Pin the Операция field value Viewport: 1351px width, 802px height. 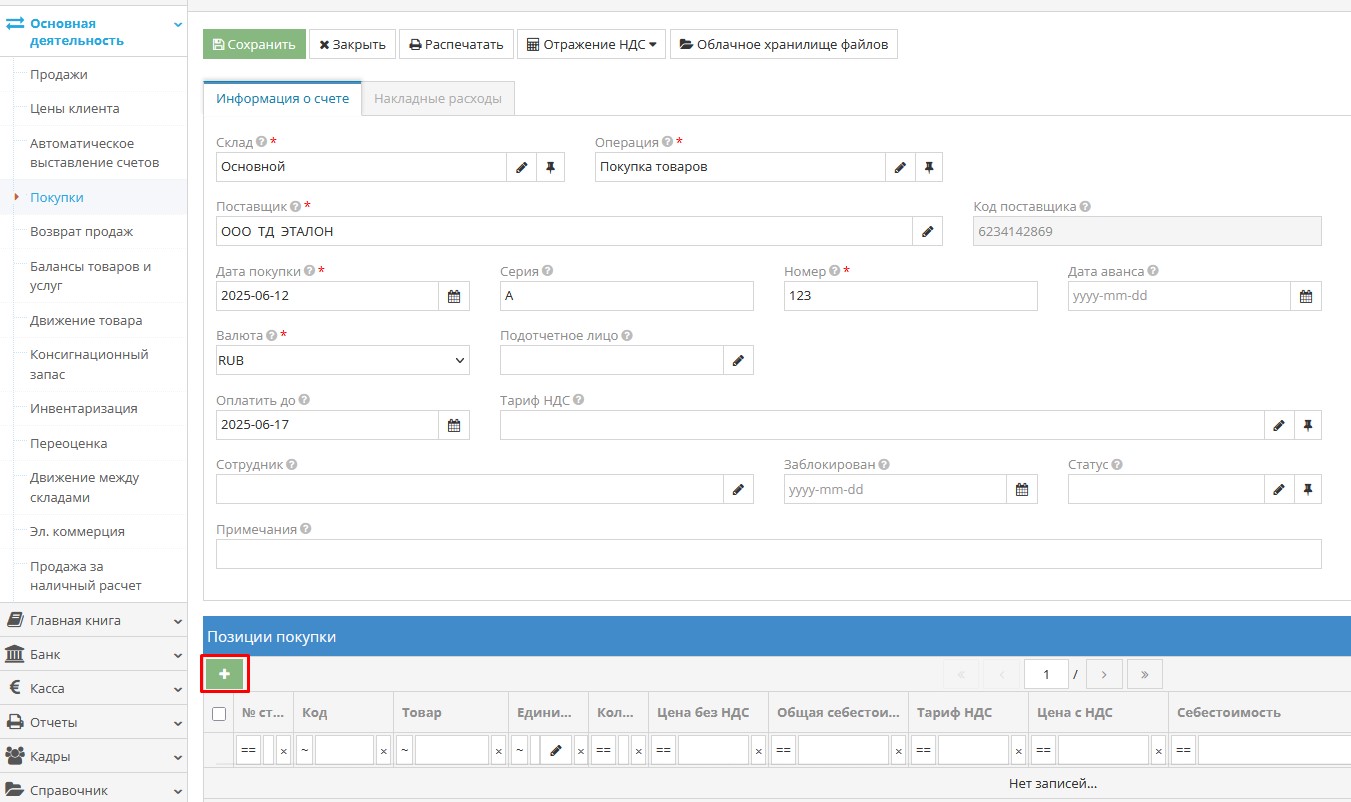click(x=928, y=167)
